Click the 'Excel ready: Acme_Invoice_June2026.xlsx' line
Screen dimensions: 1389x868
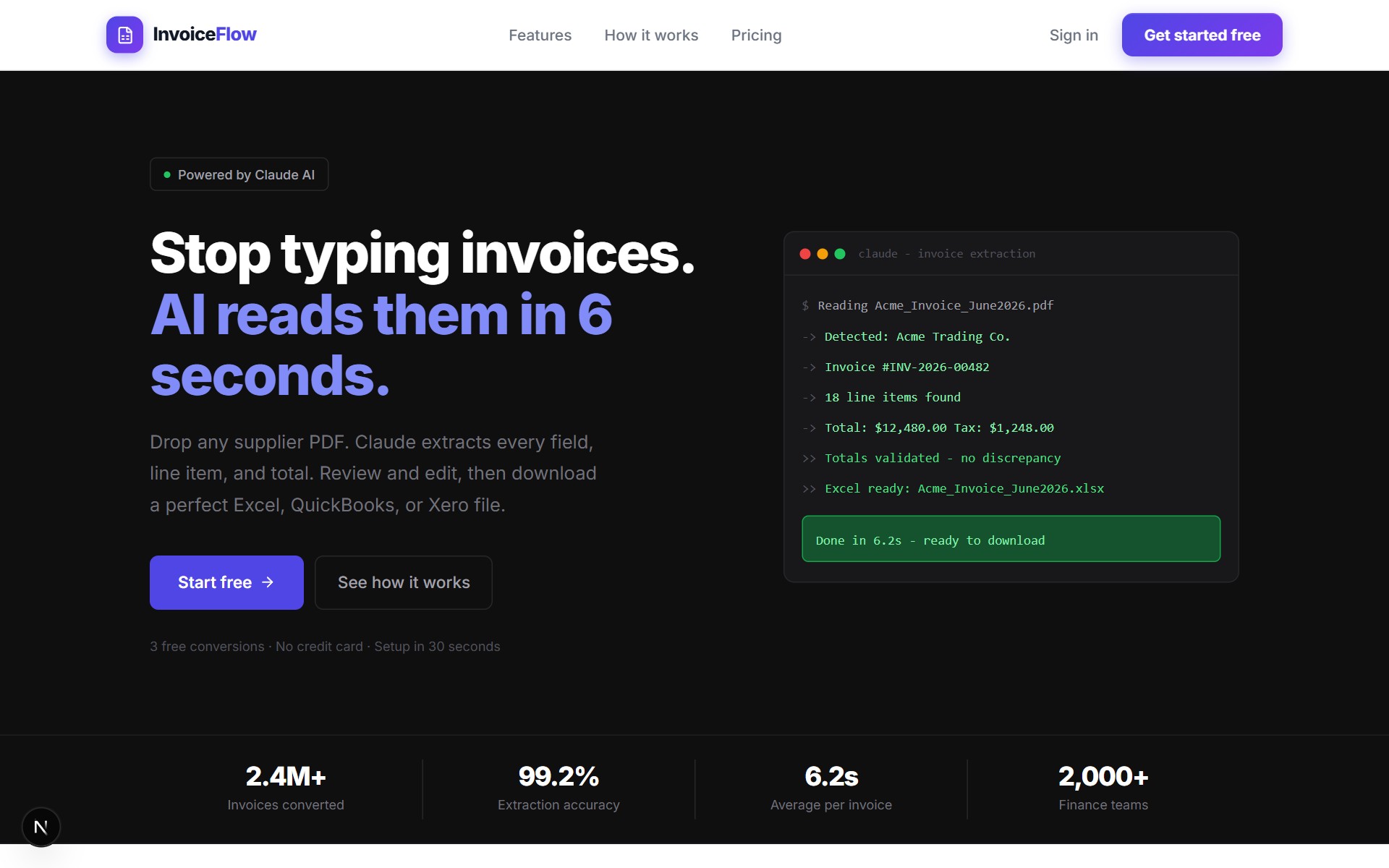(953, 489)
